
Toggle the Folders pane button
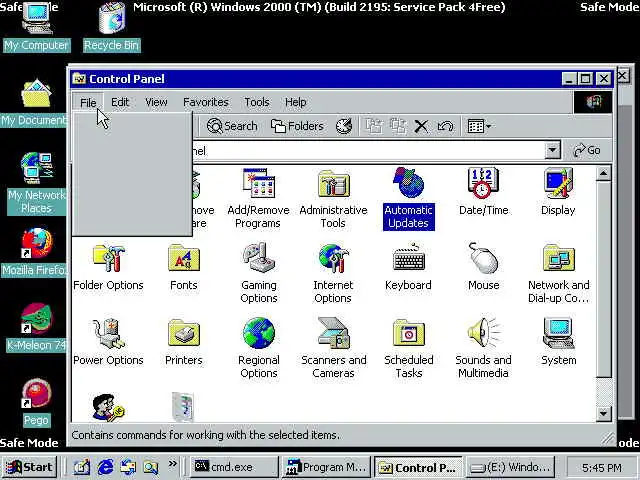pyautogui.click(x=297, y=126)
